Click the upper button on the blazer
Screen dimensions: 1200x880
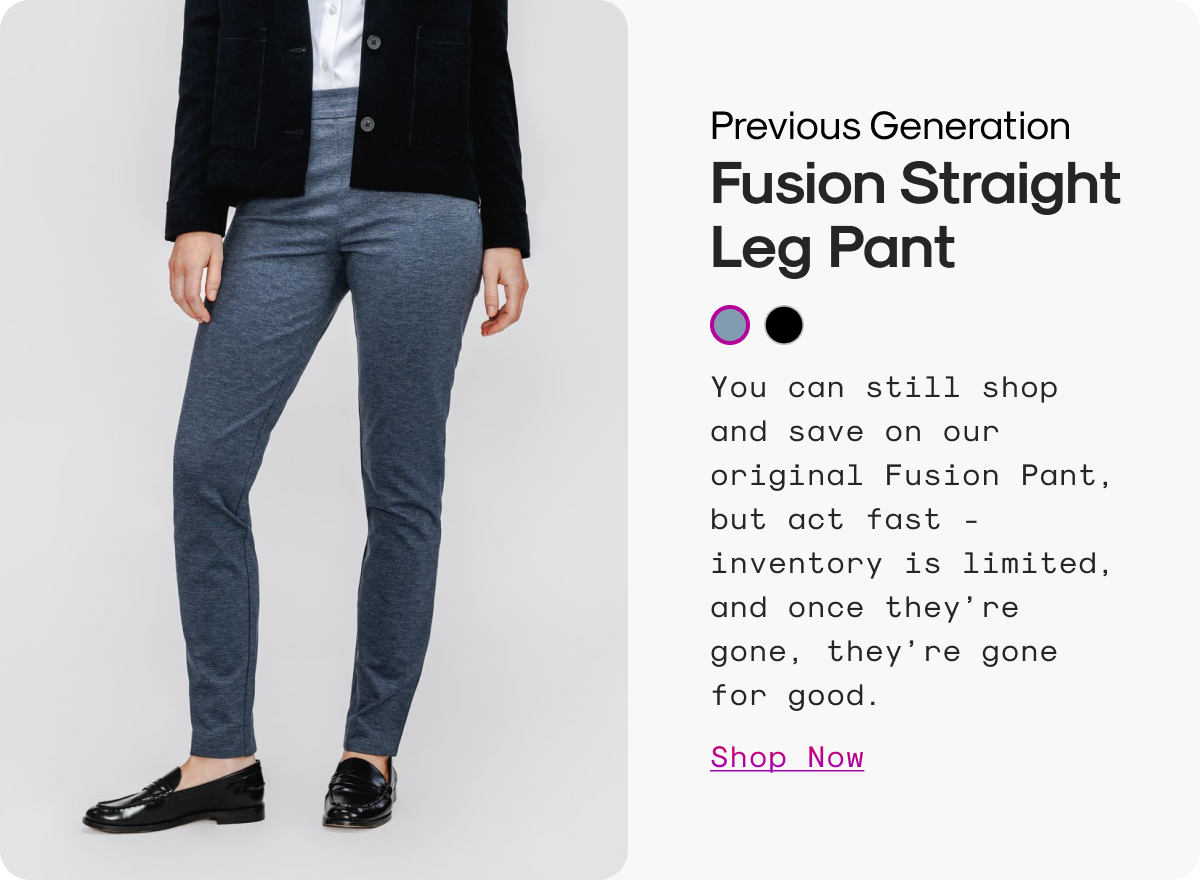pyautogui.click(x=373, y=42)
